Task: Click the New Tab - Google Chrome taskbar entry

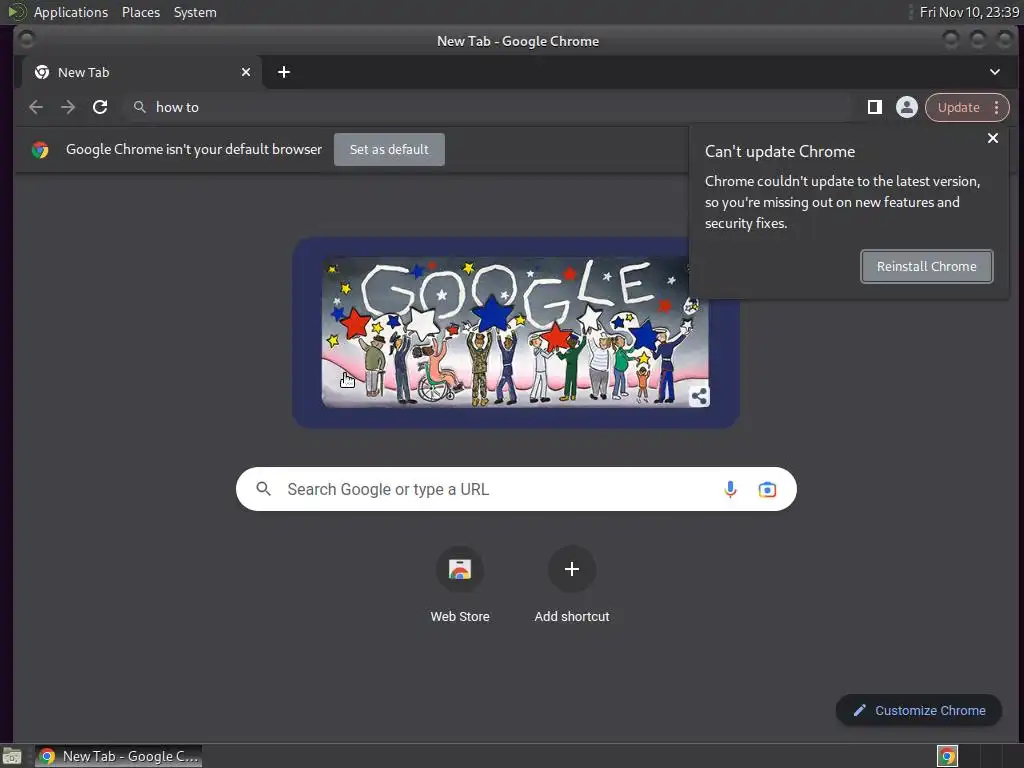Action: click(x=118, y=756)
